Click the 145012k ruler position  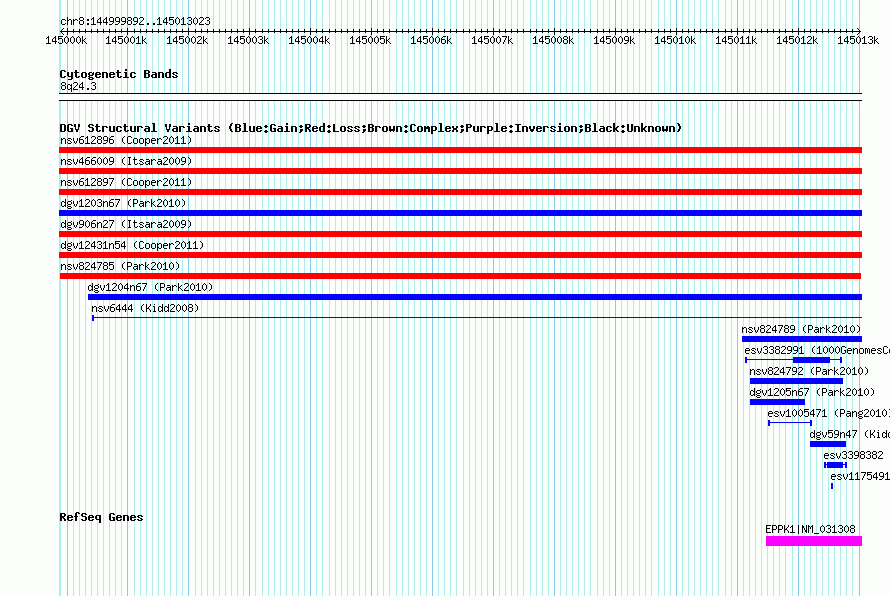click(797, 40)
